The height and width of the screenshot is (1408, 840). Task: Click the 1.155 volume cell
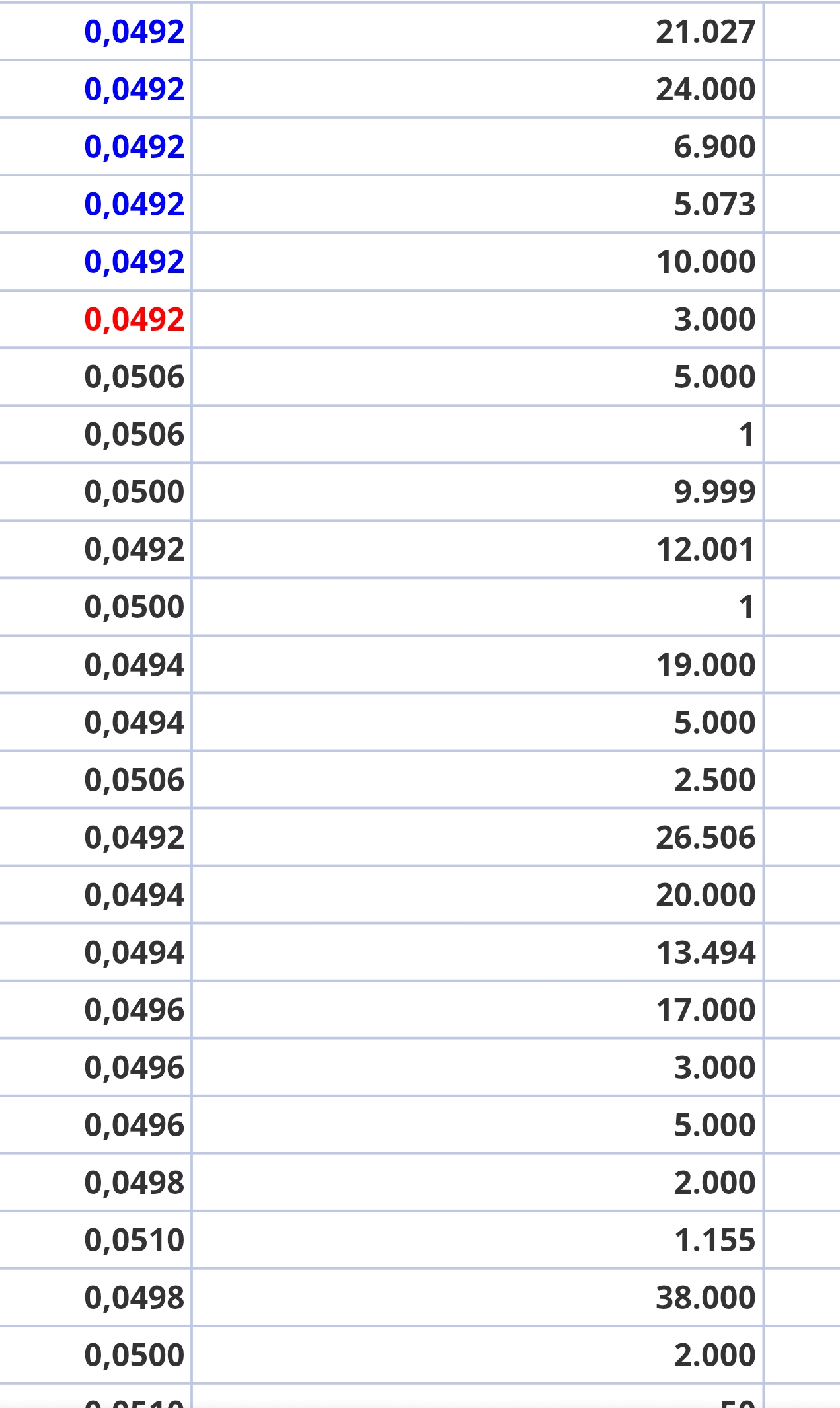[x=478, y=1240]
